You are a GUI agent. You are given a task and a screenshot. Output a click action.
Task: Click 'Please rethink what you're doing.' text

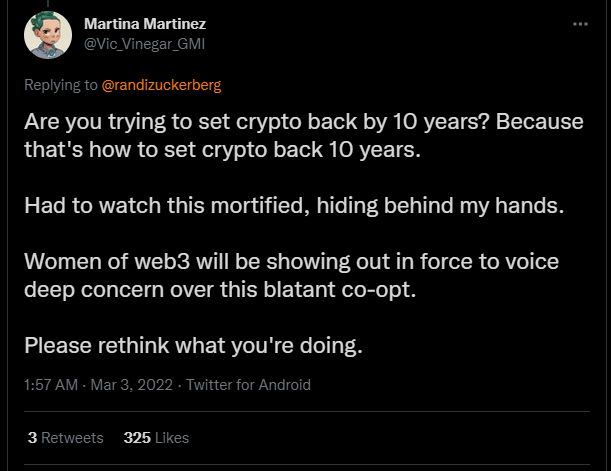[193, 346]
